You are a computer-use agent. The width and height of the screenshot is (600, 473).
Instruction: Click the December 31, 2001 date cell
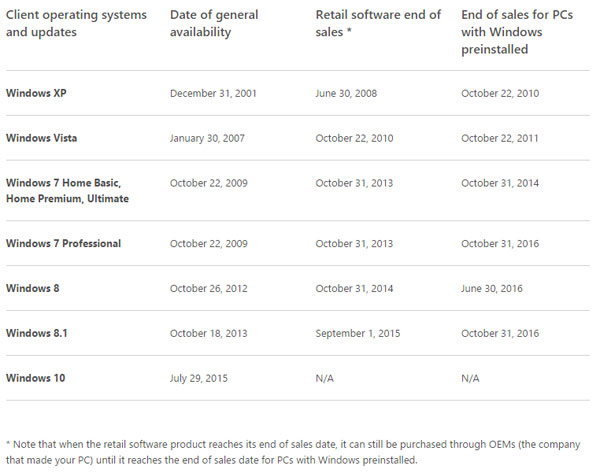coord(212,93)
